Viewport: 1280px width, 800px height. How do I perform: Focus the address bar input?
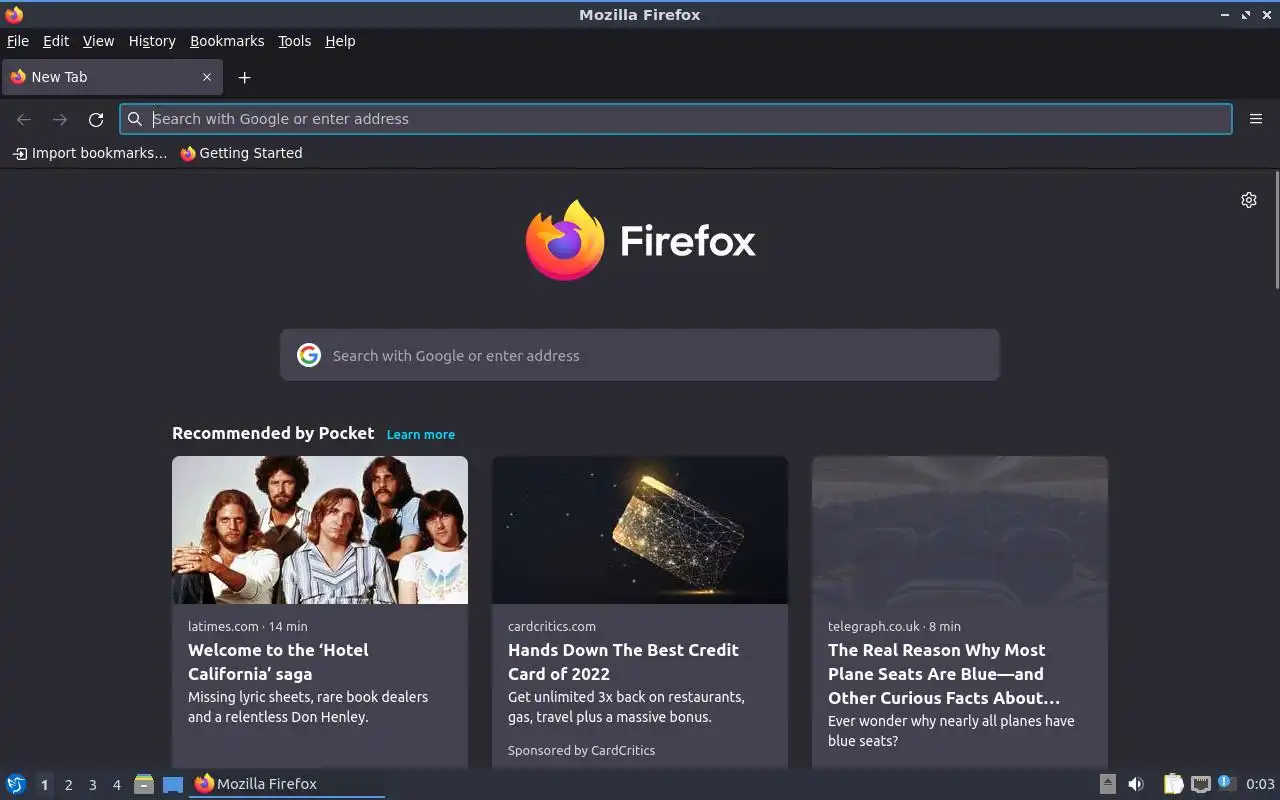[x=676, y=119]
